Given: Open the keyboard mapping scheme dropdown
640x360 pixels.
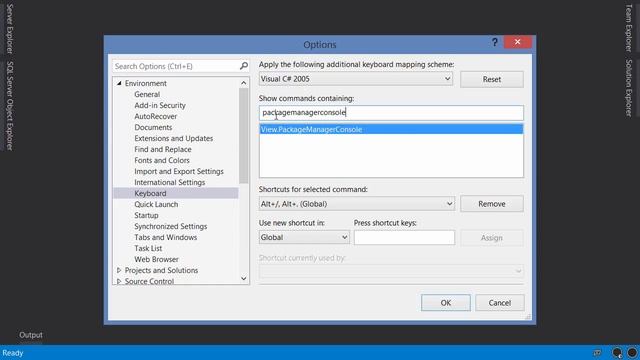Looking at the screenshot, I should [x=356, y=79].
